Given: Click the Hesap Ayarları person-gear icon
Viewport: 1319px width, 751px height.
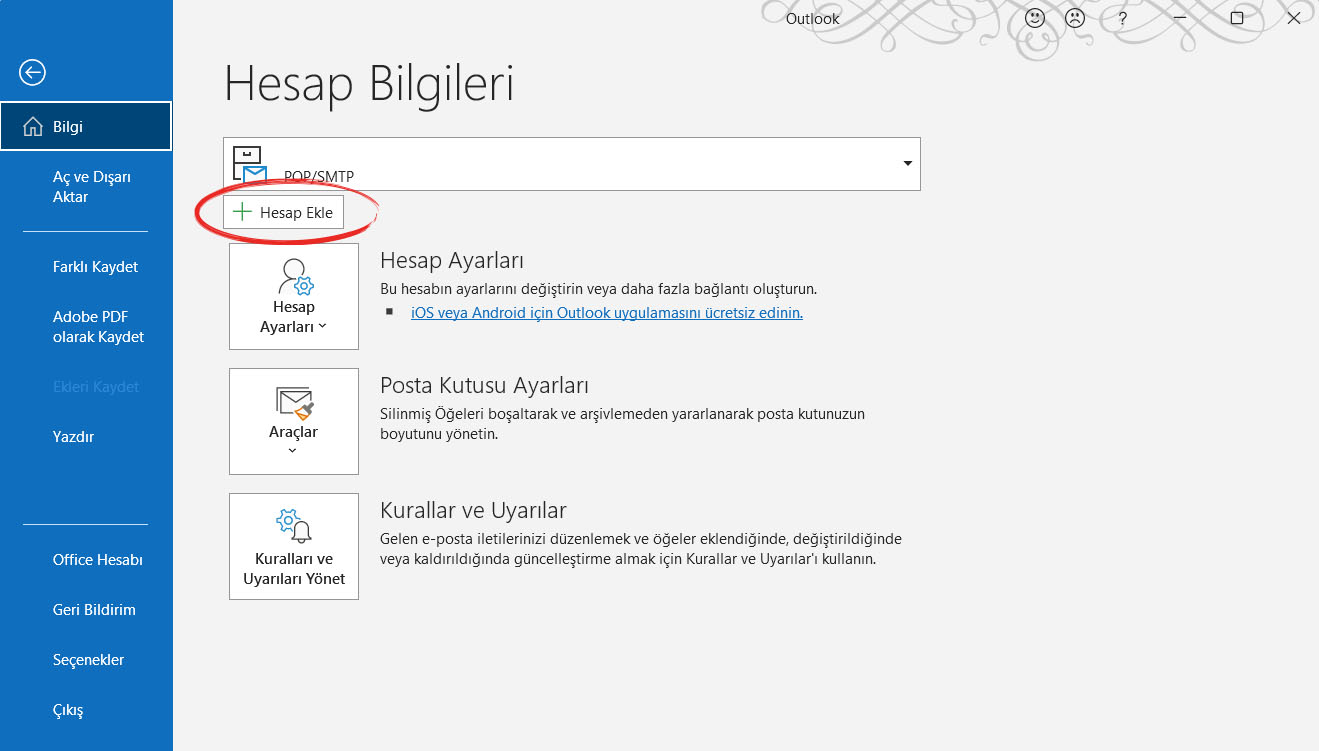Looking at the screenshot, I should [x=296, y=276].
